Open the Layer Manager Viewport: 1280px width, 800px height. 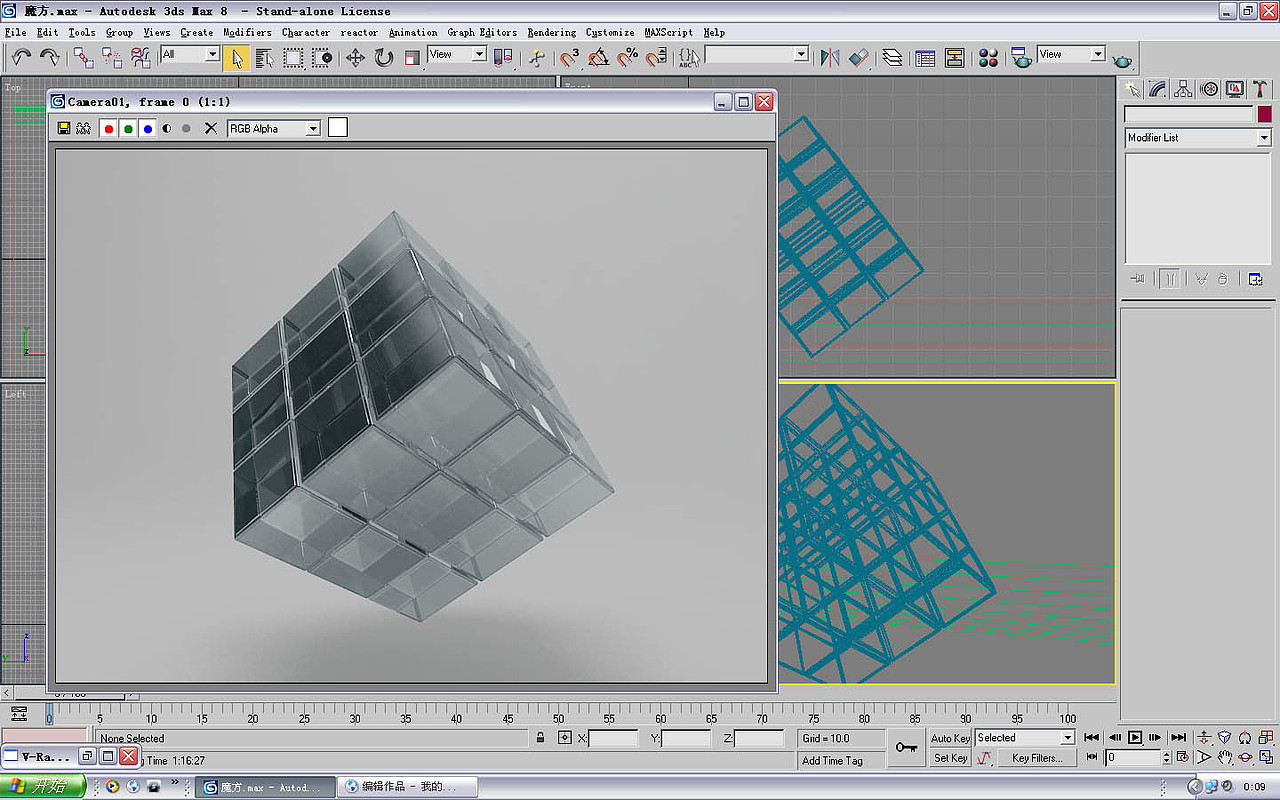892,58
